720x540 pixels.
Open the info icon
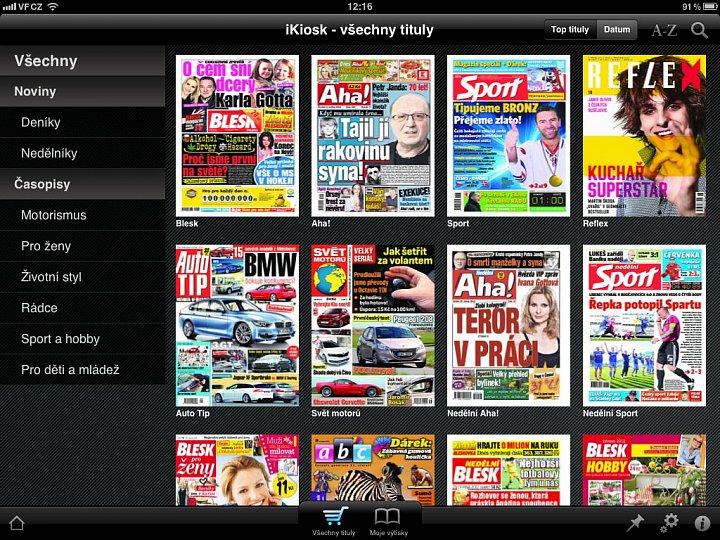click(x=702, y=523)
